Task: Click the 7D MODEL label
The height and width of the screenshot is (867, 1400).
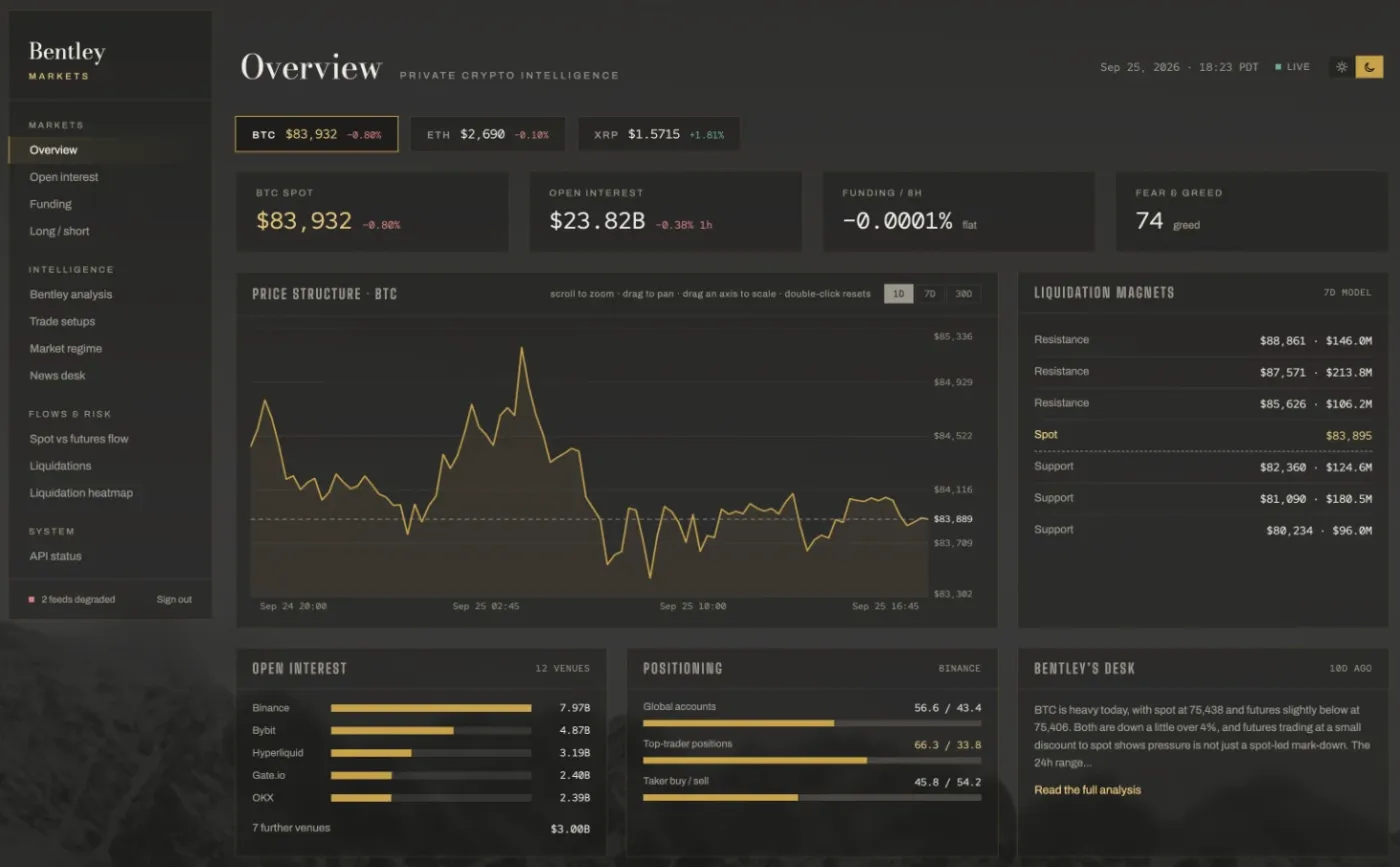Action: pos(1347,293)
